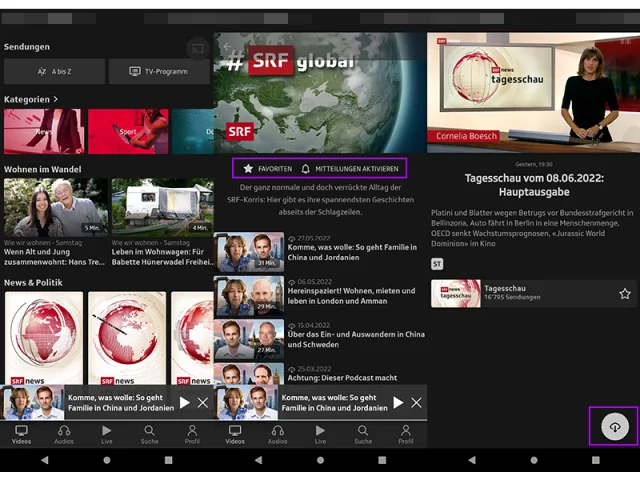
Task: Click the ST subtitles badge
Action: coord(437,264)
